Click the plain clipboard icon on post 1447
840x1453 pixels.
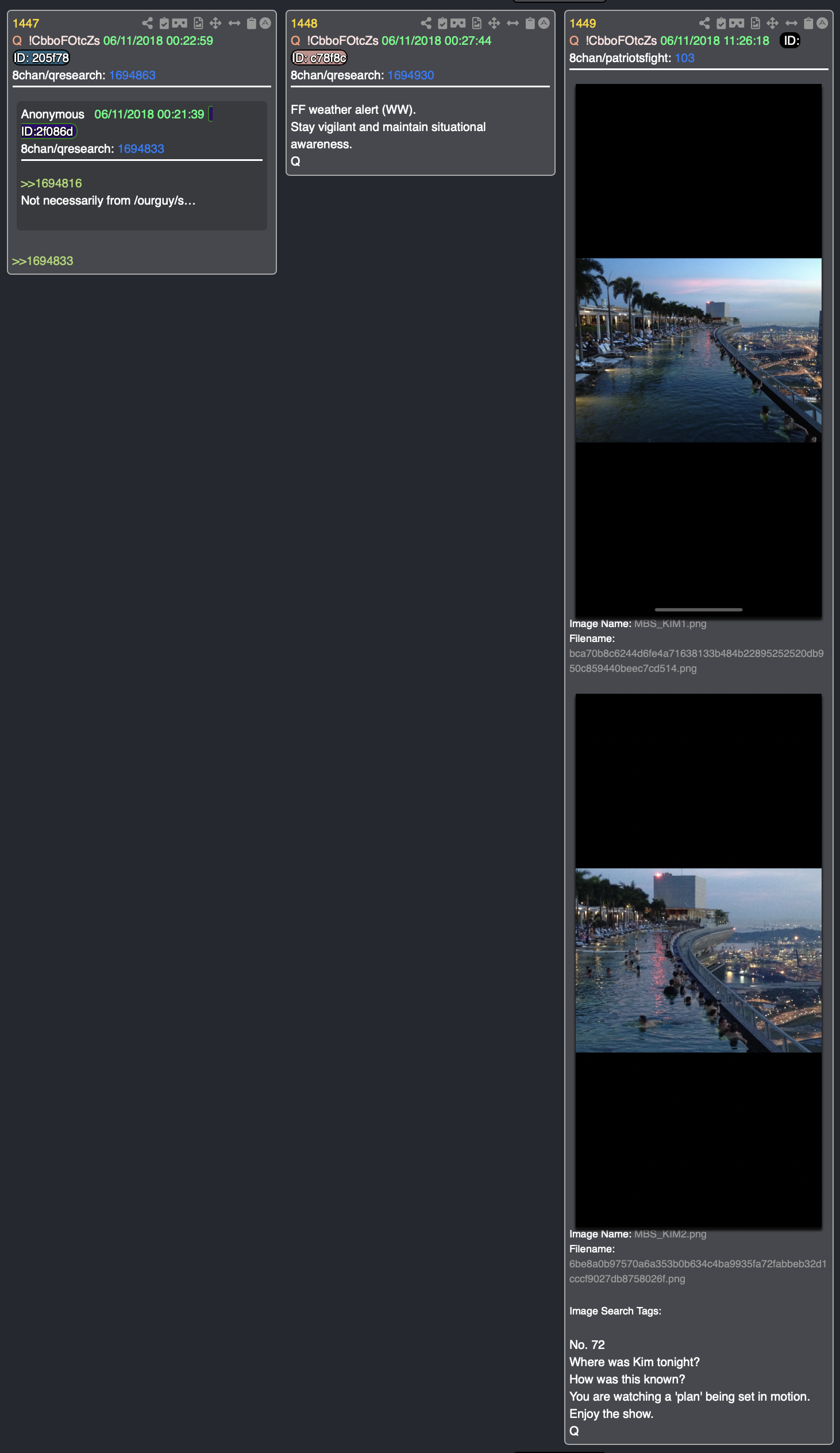251,23
